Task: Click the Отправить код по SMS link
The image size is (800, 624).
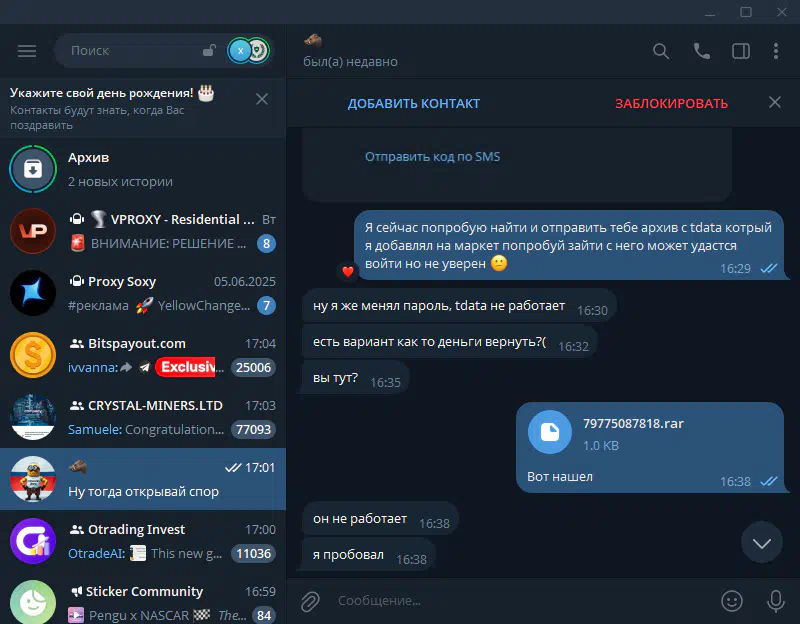Action: point(432,157)
